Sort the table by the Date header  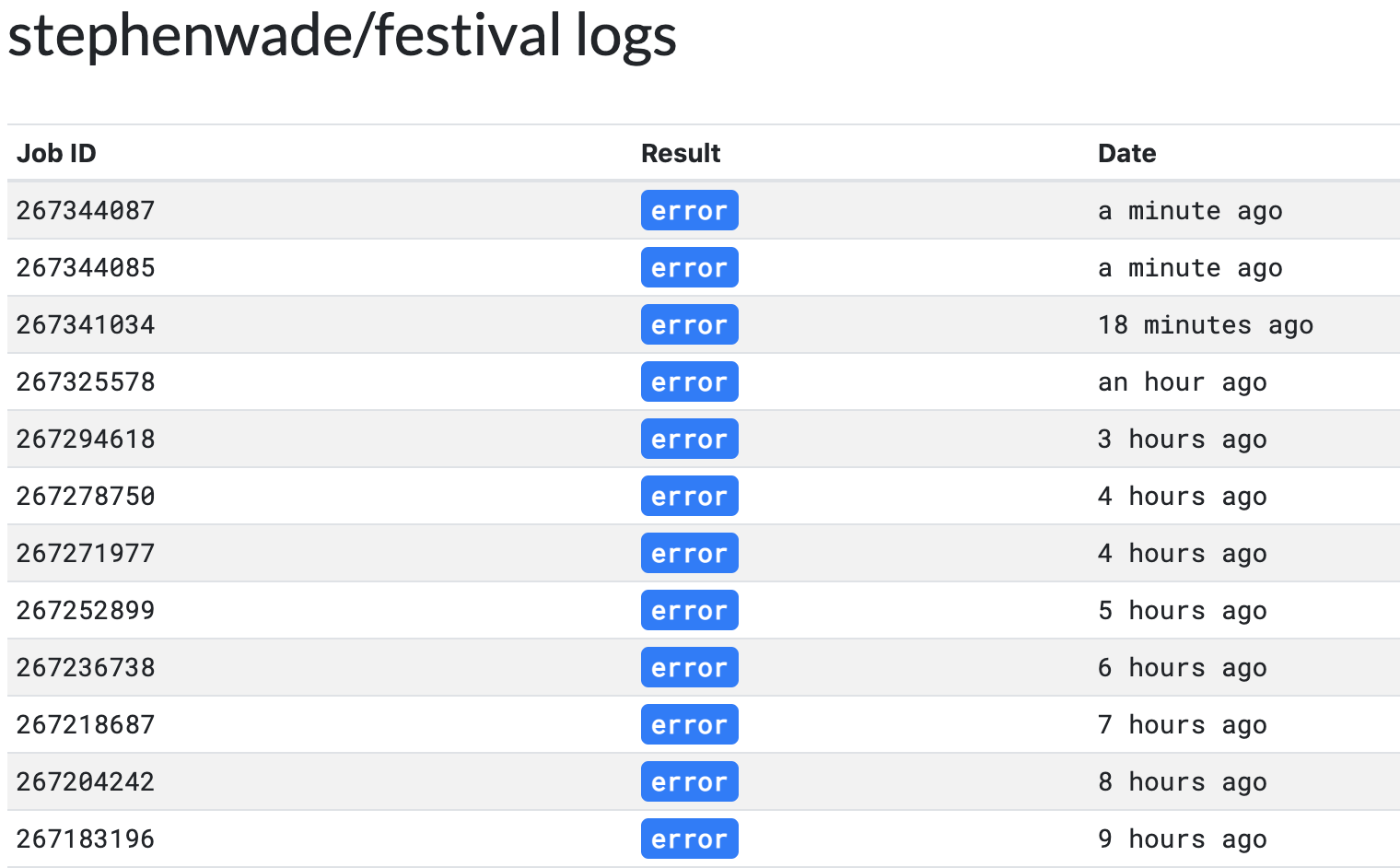point(1126,153)
